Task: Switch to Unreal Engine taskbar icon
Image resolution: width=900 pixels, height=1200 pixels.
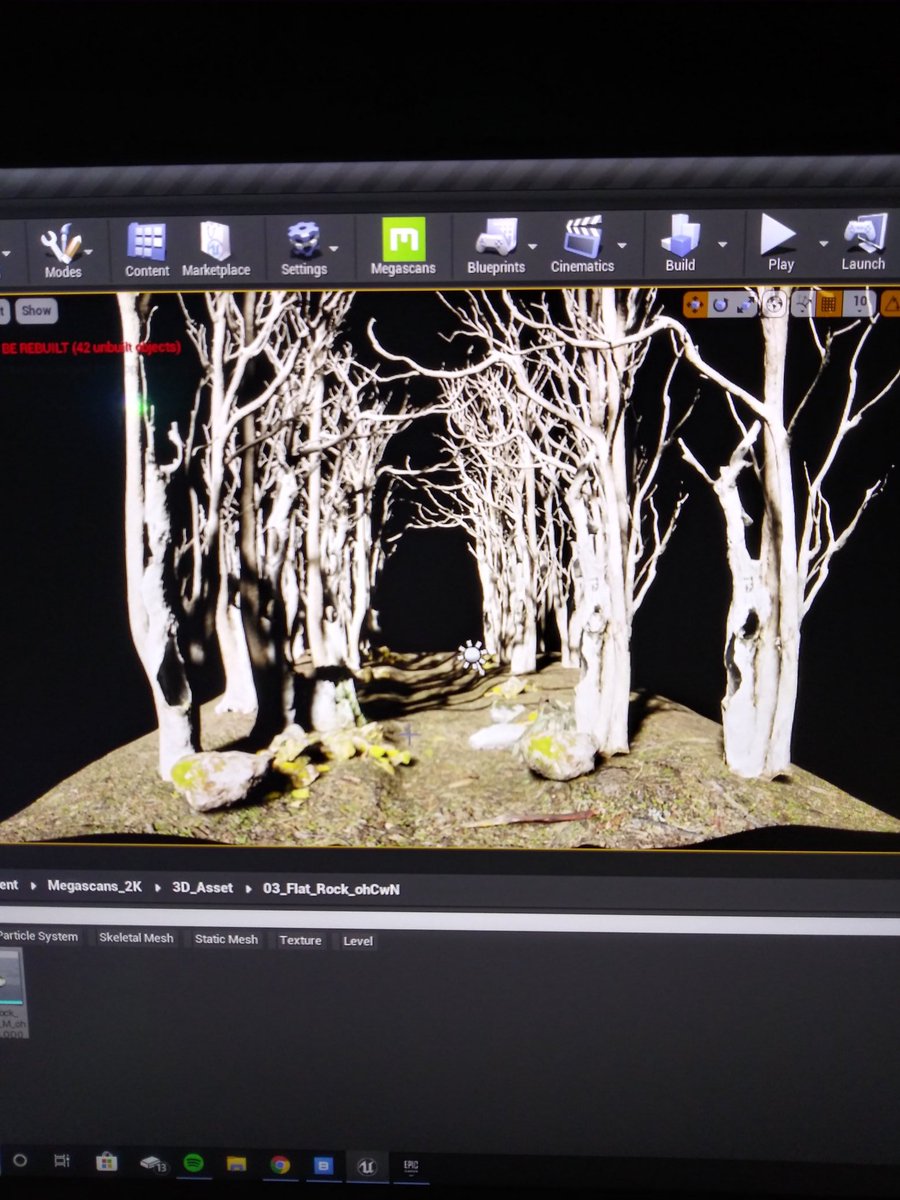Action: click(367, 1165)
